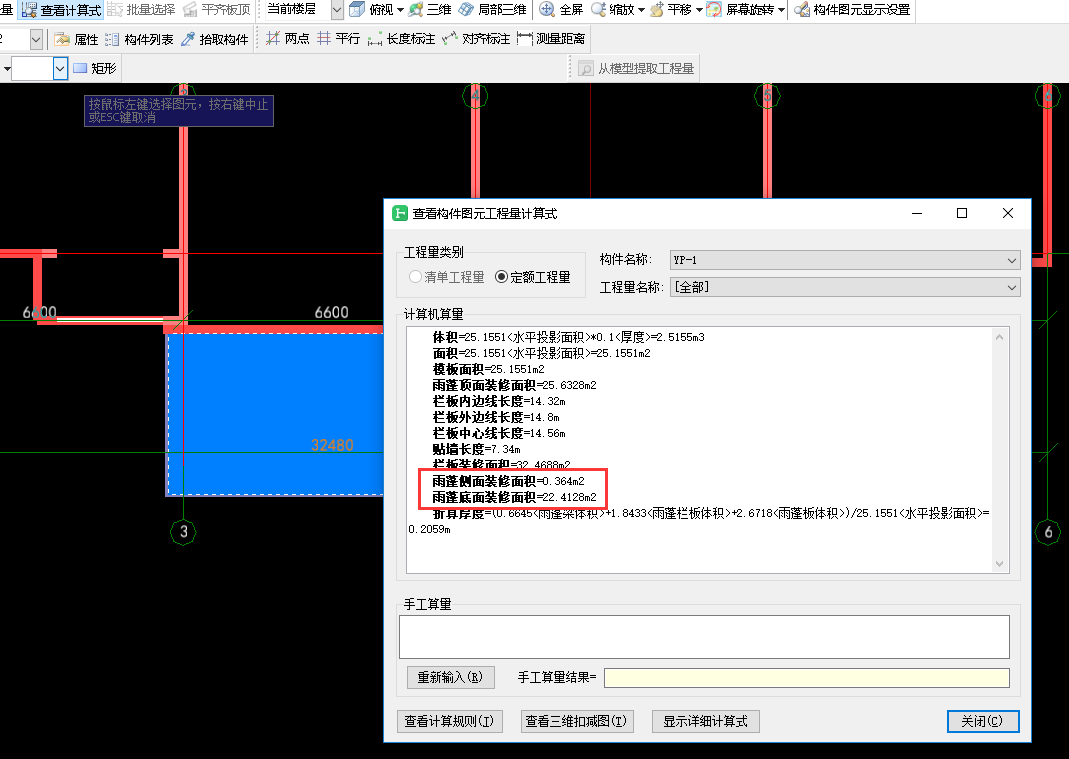
Task: Open the 工程量名称 [全部] dropdown
Action: (845, 287)
